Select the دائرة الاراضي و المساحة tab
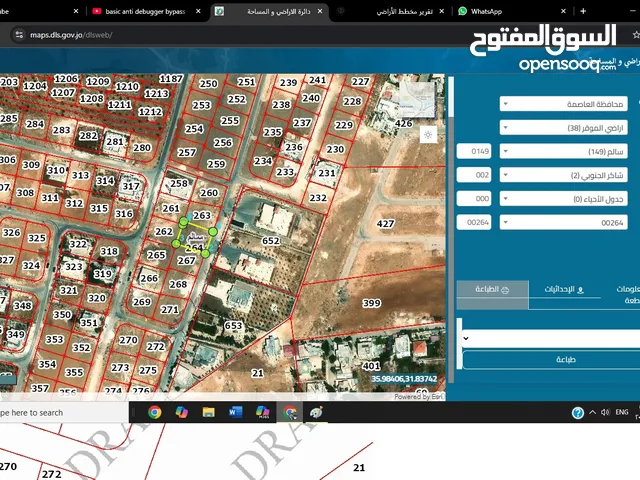Screen dimensions: 640x480 pos(278,11)
